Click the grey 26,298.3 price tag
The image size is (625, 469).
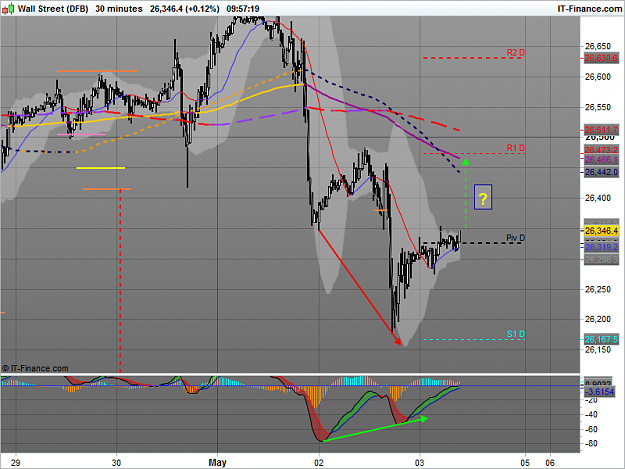click(601, 260)
